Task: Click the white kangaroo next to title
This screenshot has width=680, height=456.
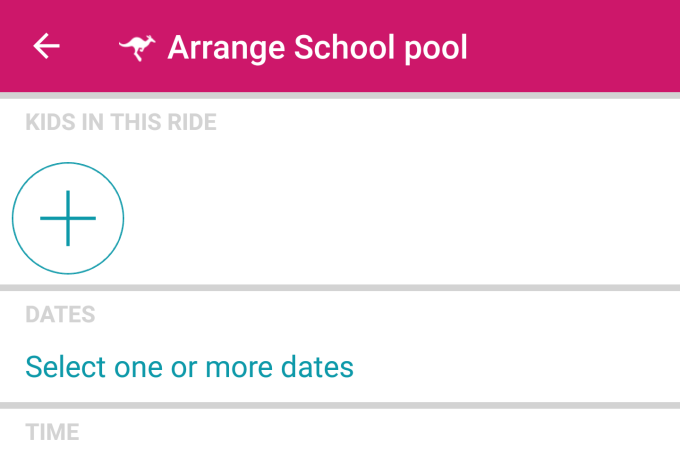Action: tap(137, 48)
